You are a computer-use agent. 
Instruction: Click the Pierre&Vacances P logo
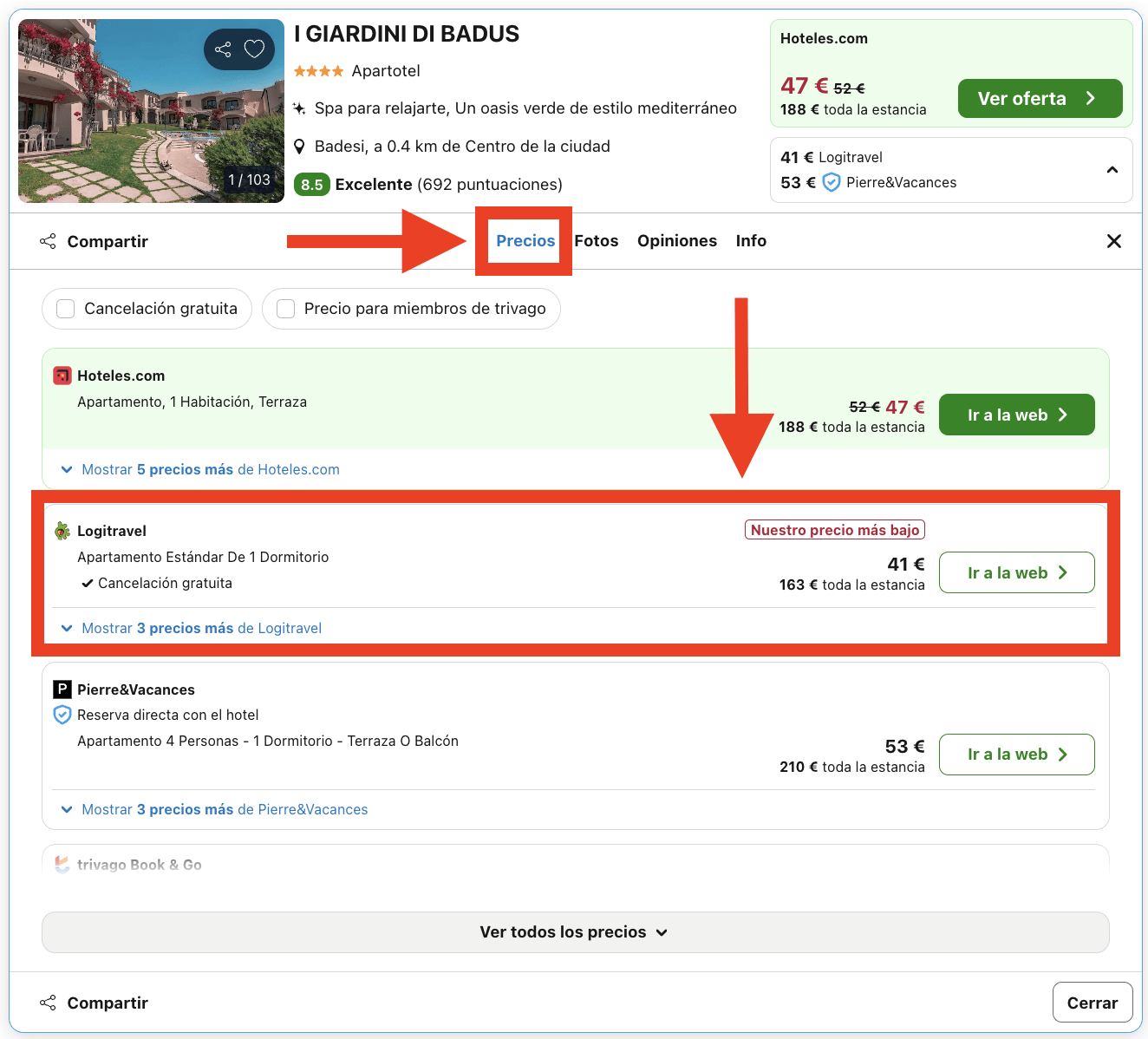click(62, 689)
